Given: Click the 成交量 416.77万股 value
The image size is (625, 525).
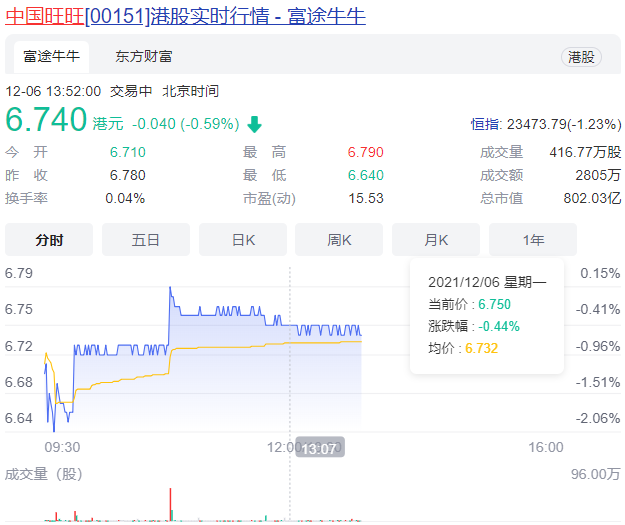Looking at the screenshot, I should [x=585, y=152].
